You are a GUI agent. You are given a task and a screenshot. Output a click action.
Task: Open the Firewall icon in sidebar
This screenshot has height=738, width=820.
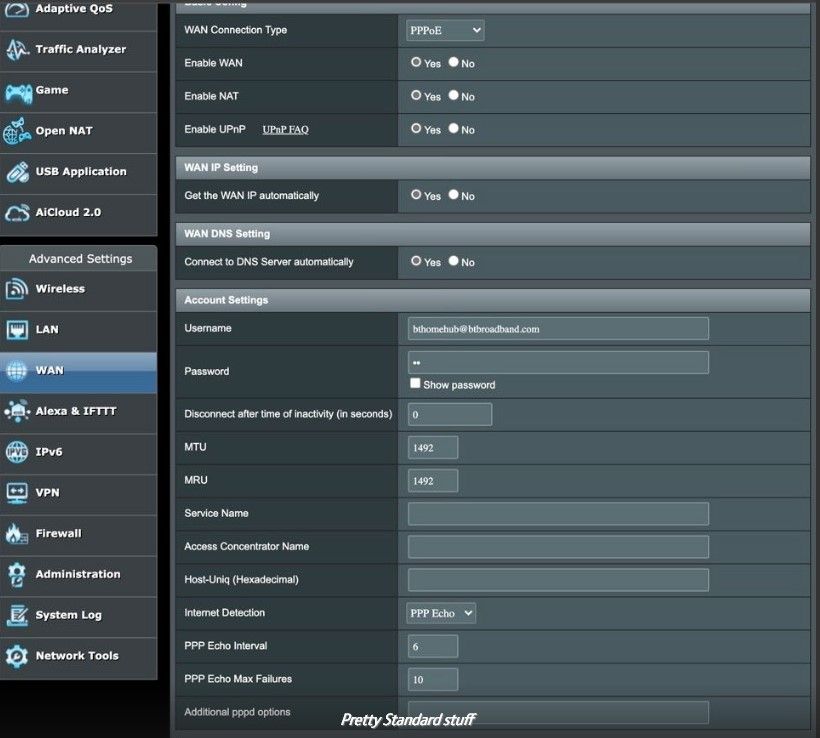pyautogui.click(x=17, y=534)
